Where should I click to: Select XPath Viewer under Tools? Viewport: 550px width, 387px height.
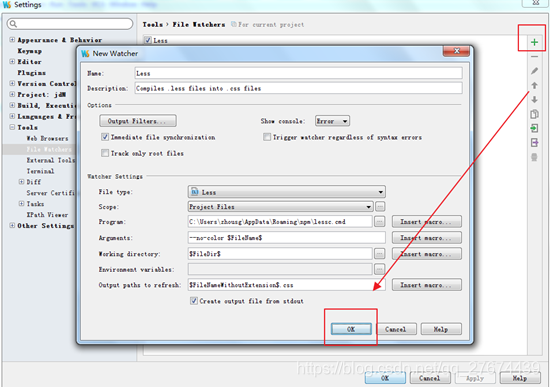pyautogui.click(x=47, y=214)
